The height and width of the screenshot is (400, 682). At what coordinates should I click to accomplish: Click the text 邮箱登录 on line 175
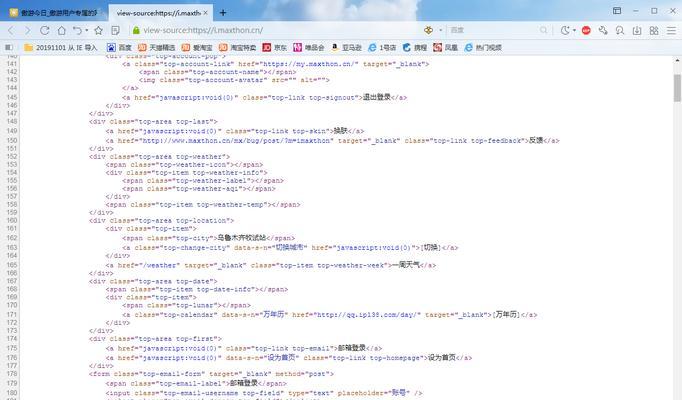pos(351,348)
